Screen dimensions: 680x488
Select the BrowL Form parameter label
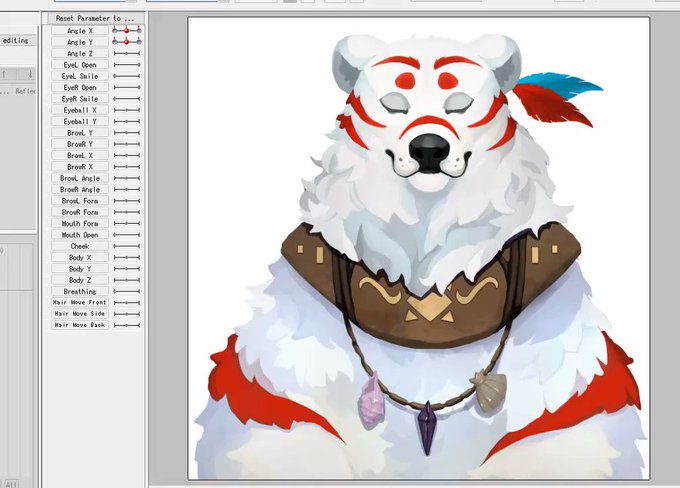(x=80, y=200)
